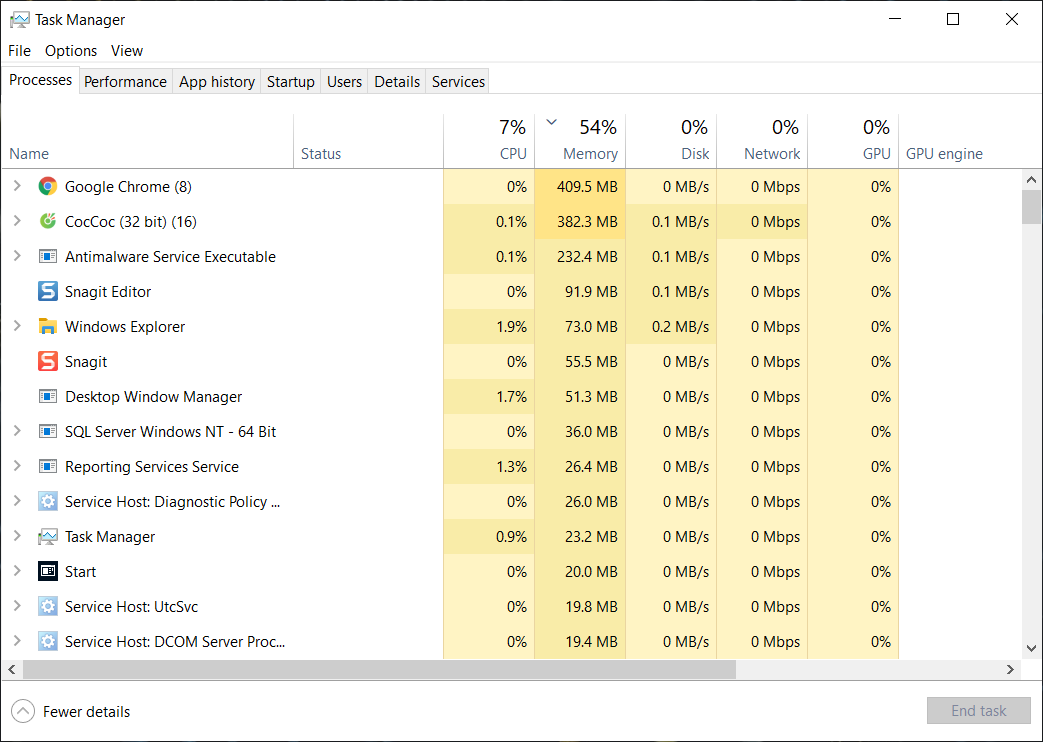The height and width of the screenshot is (742, 1043).
Task: Click the Snagit Editor icon
Action: click(47, 291)
